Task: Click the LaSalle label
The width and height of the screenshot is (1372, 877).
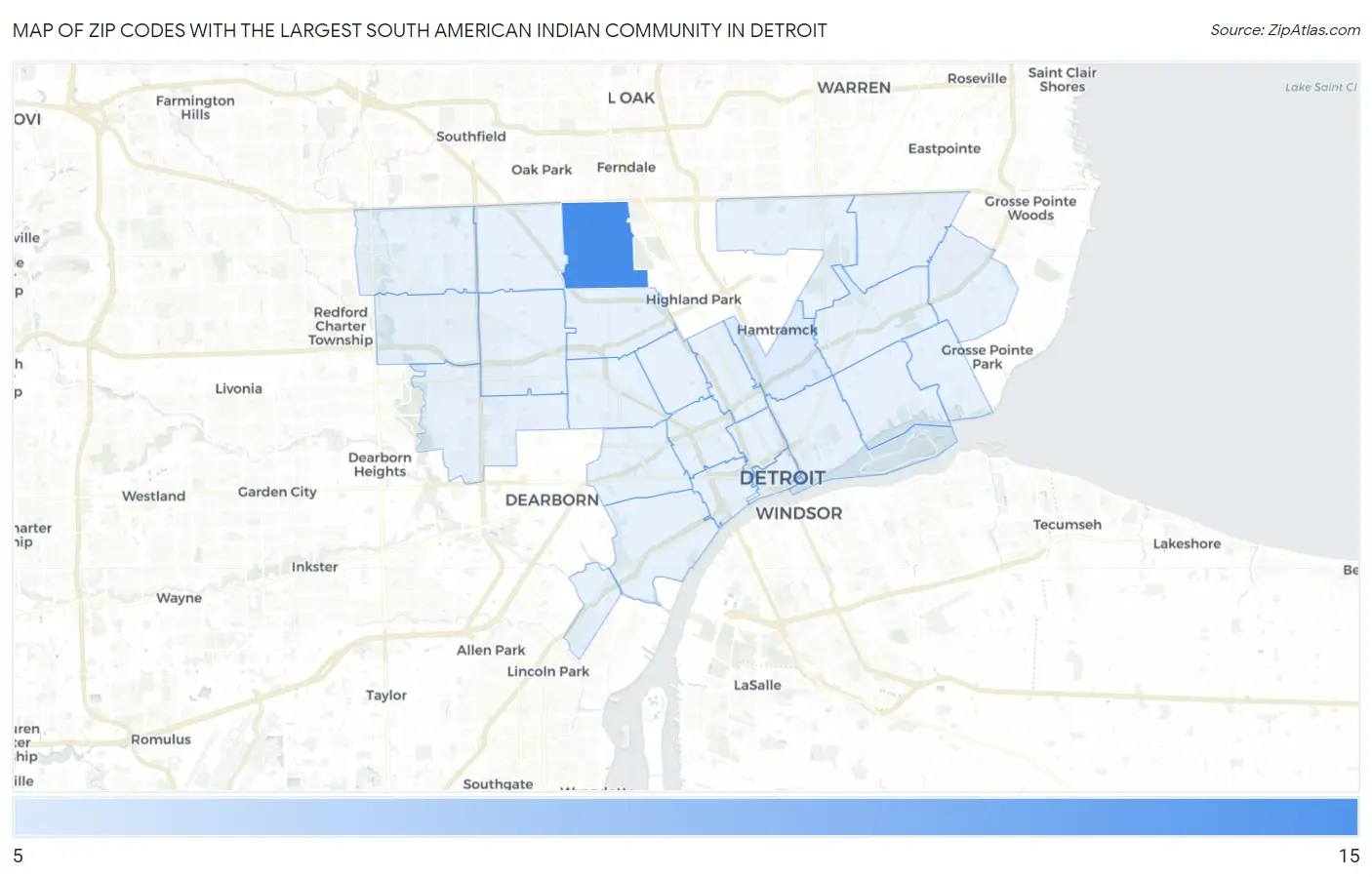Action: tap(757, 685)
